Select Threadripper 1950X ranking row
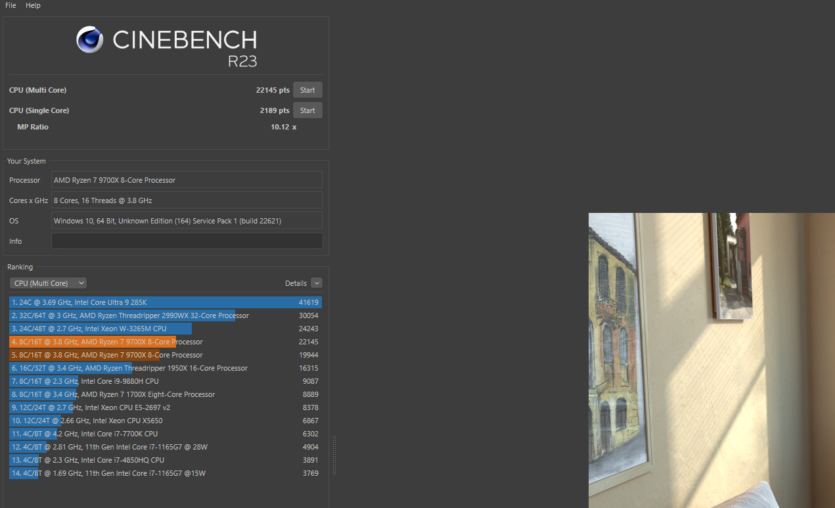The image size is (835, 508). (165, 368)
